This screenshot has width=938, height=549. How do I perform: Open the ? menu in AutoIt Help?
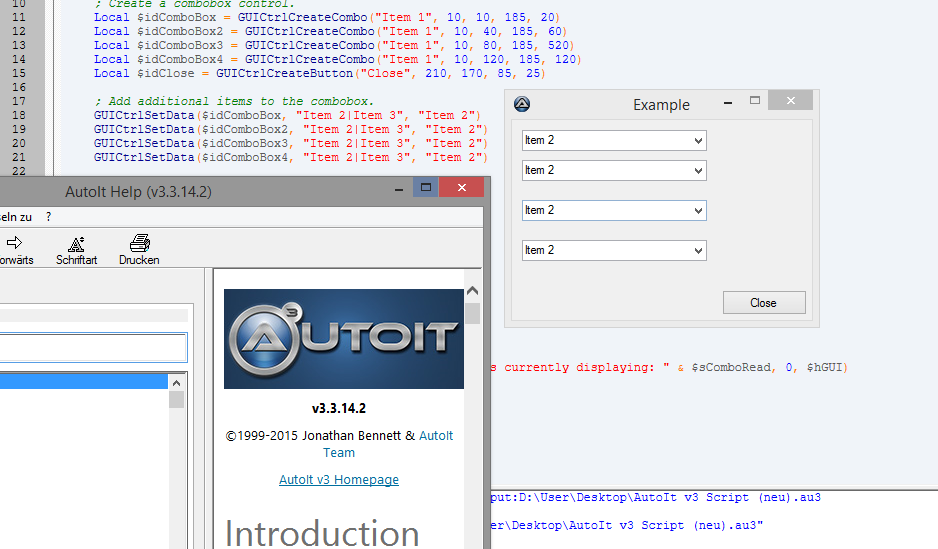click(x=48, y=216)
